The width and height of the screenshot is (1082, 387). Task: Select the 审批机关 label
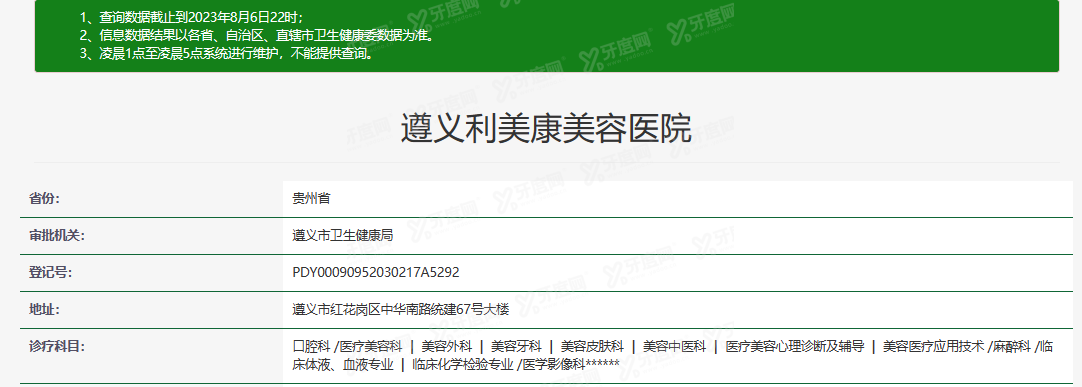coord(57,236)
